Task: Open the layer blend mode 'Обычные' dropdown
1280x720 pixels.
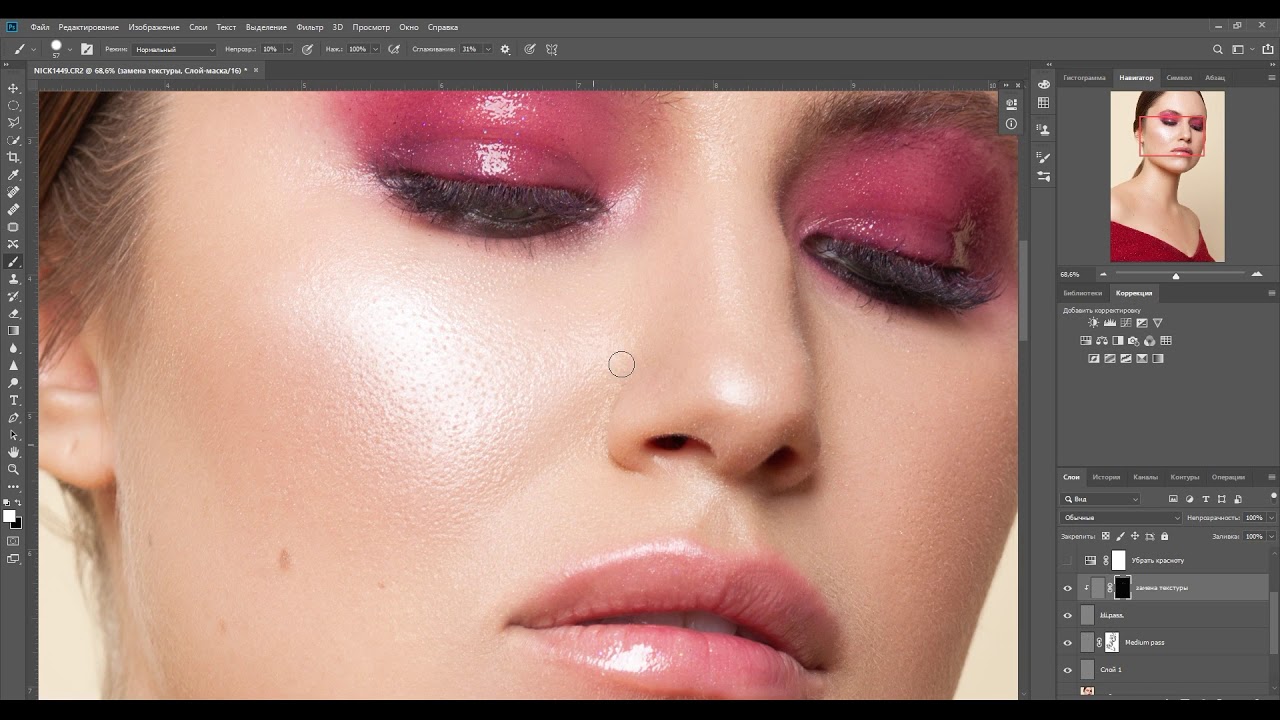Action: point(1121,518)
